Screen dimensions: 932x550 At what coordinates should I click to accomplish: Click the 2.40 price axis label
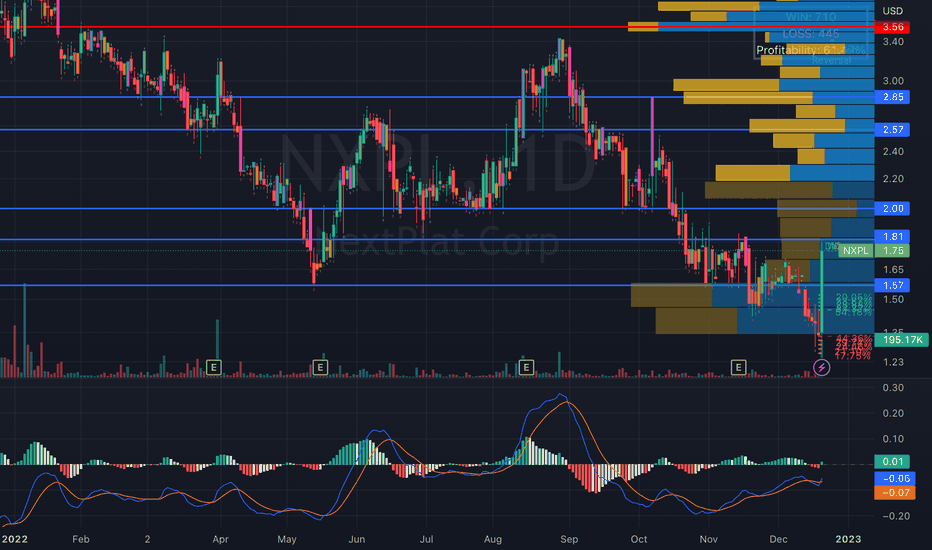[893, 152]
